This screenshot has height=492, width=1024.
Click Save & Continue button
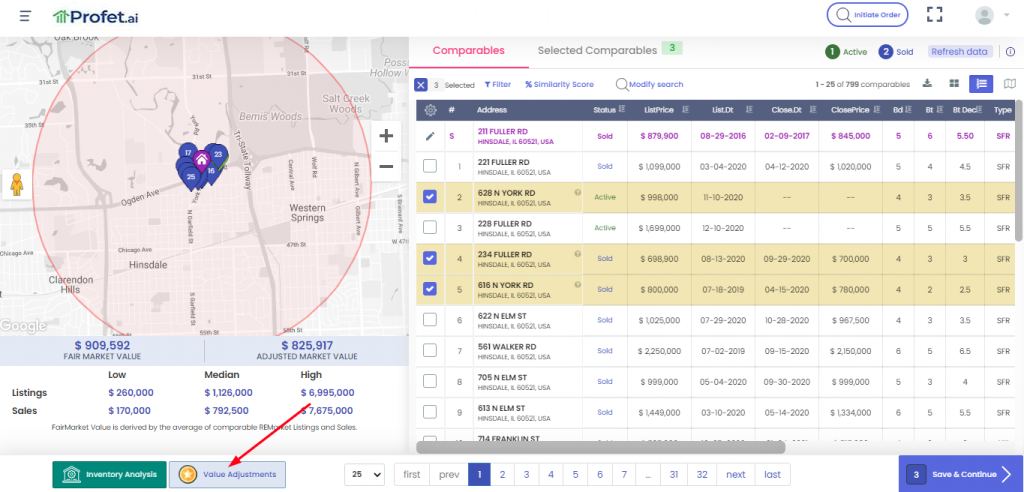click(961, 474)
